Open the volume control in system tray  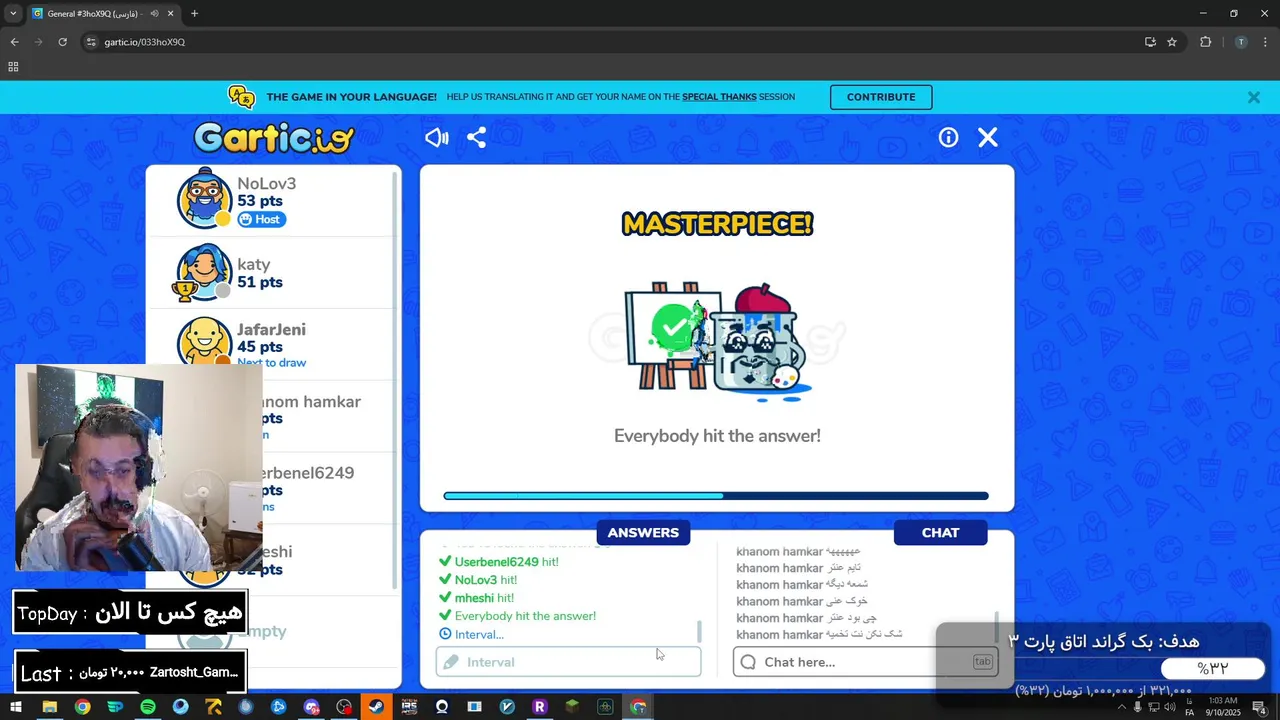coord(1170,707)
